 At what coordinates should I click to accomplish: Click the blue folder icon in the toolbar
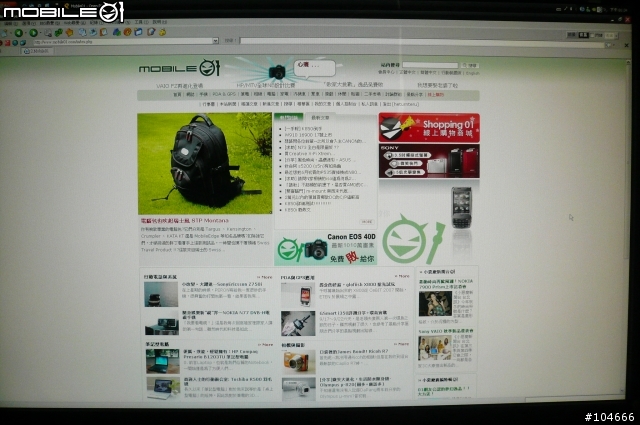(138, 31)
